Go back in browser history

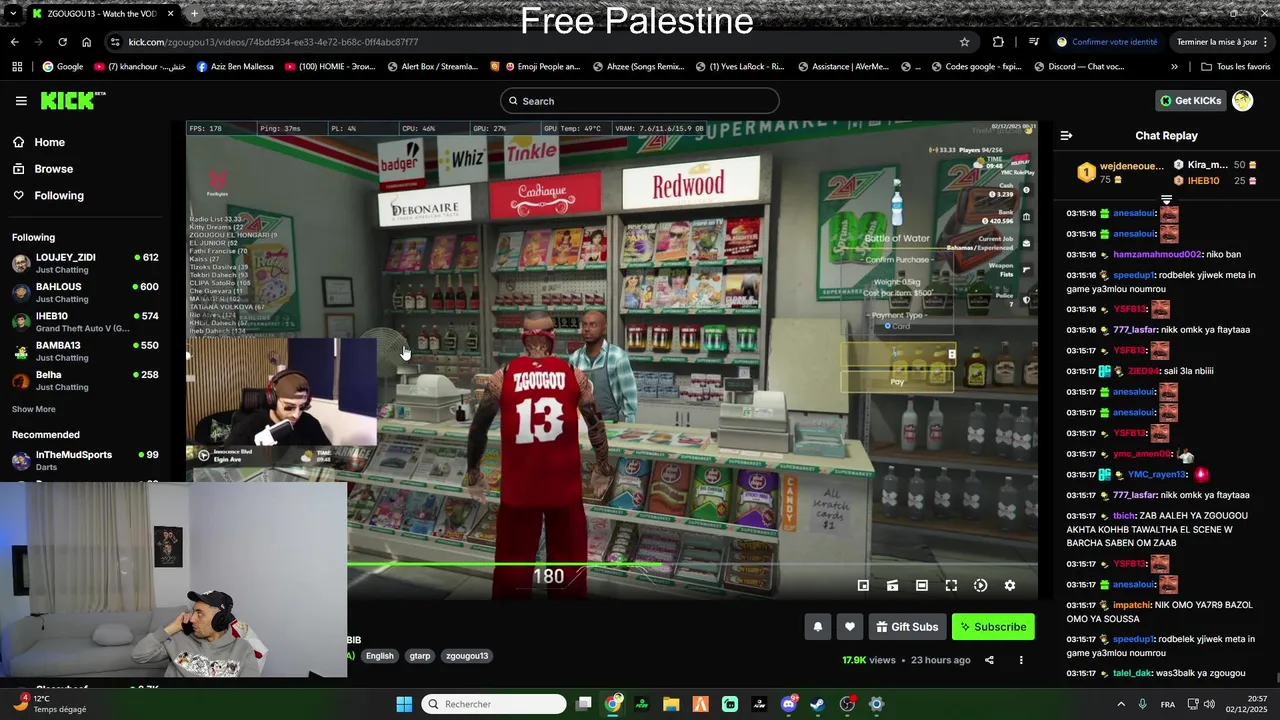(x=14, y=42)
